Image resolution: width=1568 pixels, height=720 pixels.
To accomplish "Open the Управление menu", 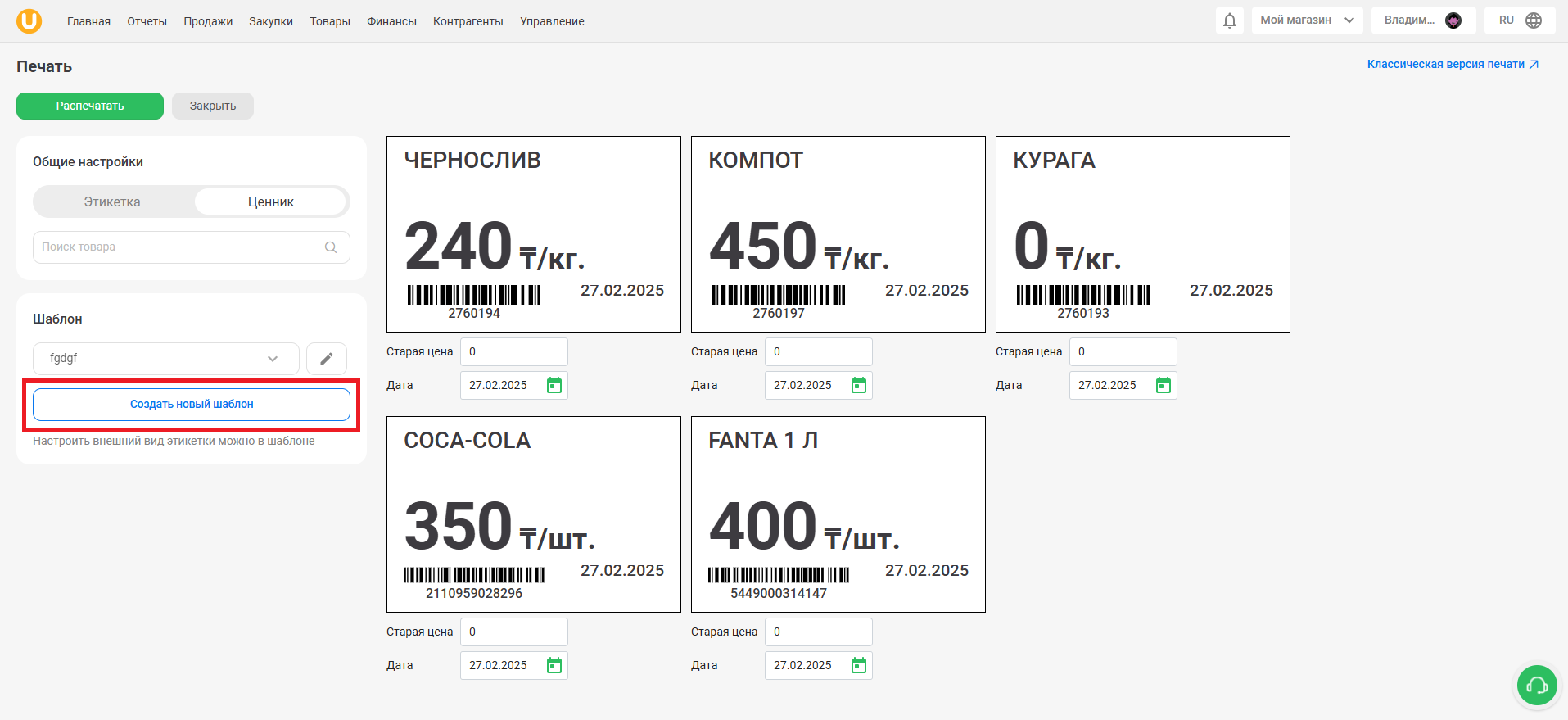I will coord(552,21).
